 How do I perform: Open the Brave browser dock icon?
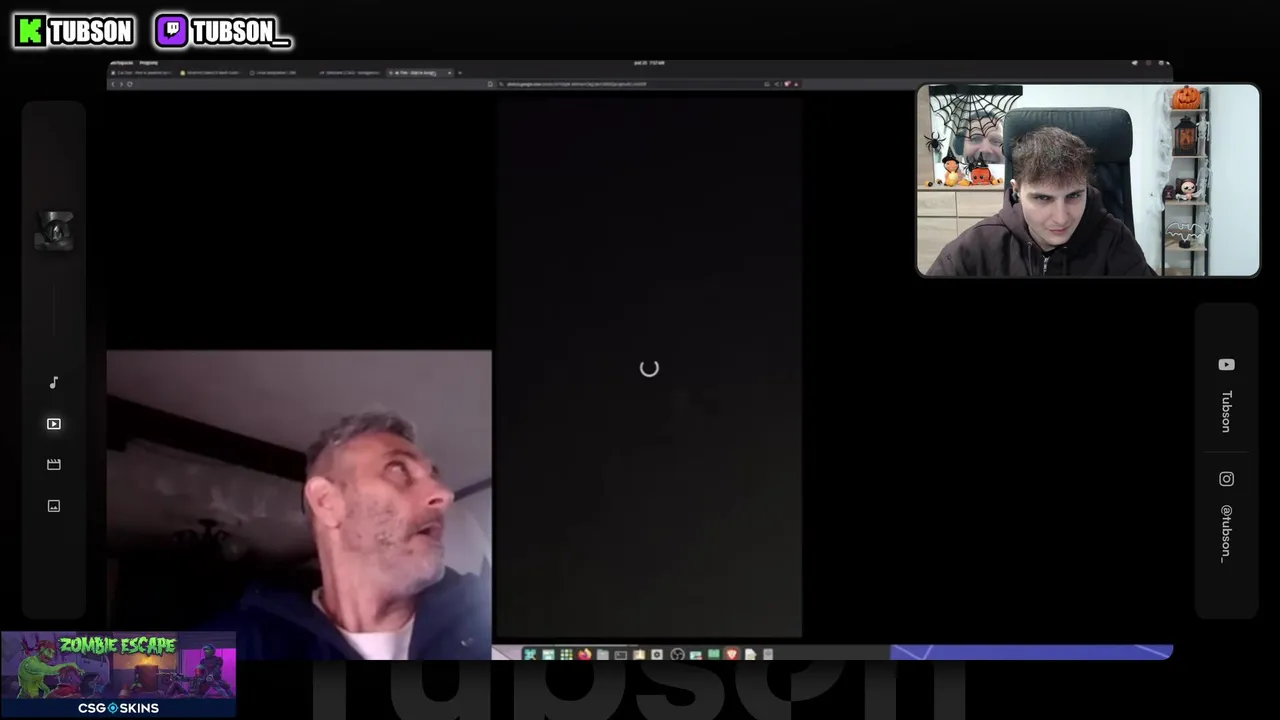[732, 654]
